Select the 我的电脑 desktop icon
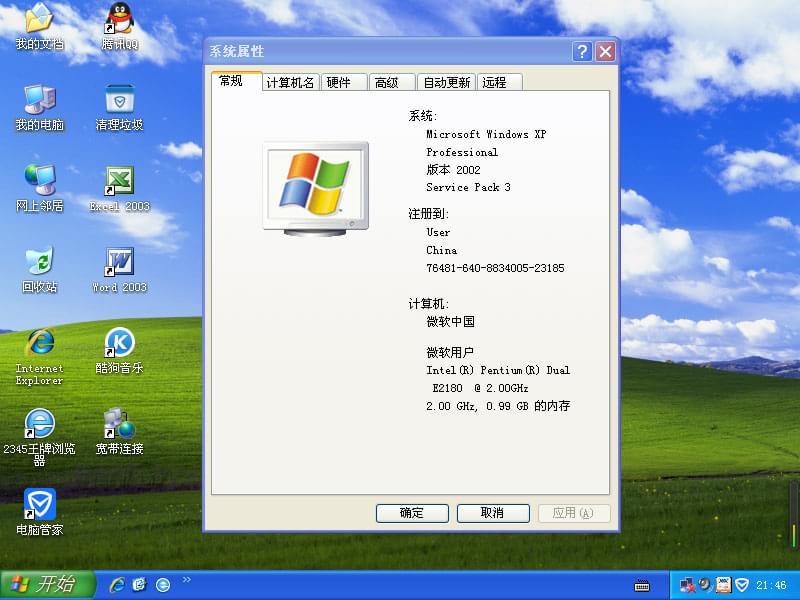Viewport: 800px width, 600px height. point(39,100)
